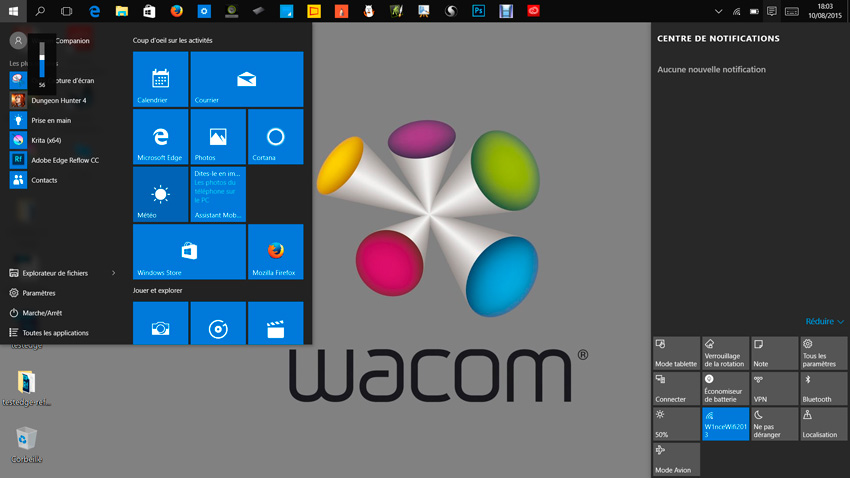850x478 pixels.
Task: Click the Coup d'oeil sur les activités heading
Action: click(x=172, y=40)
